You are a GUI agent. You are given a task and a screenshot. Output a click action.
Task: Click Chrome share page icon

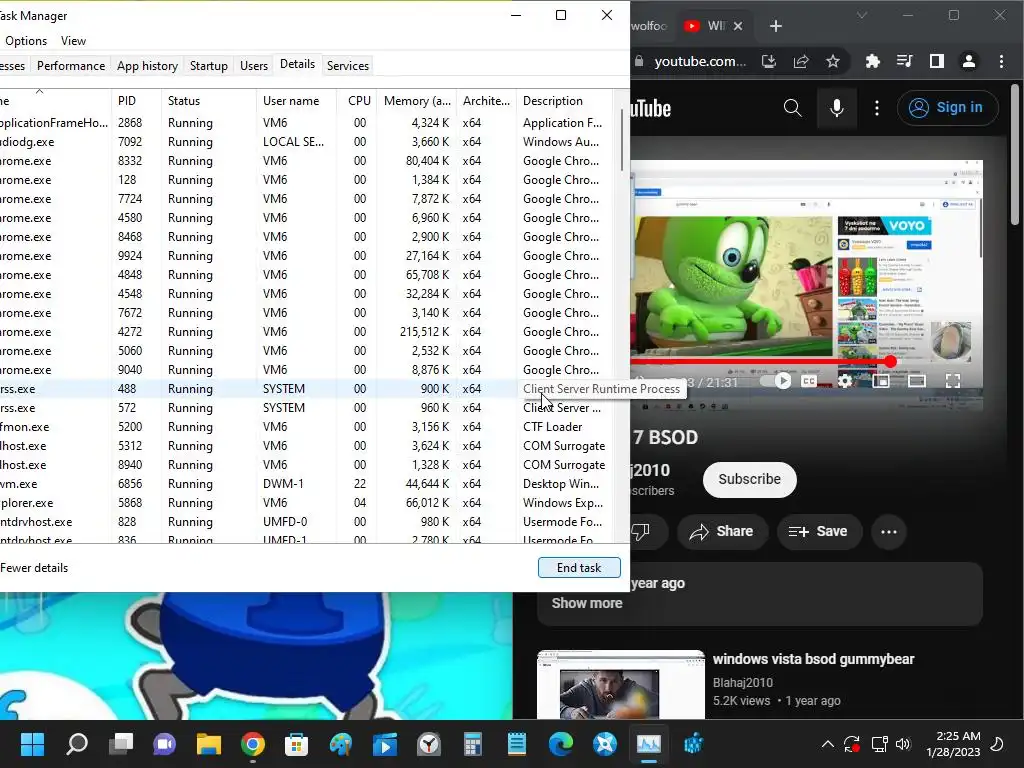801,61
